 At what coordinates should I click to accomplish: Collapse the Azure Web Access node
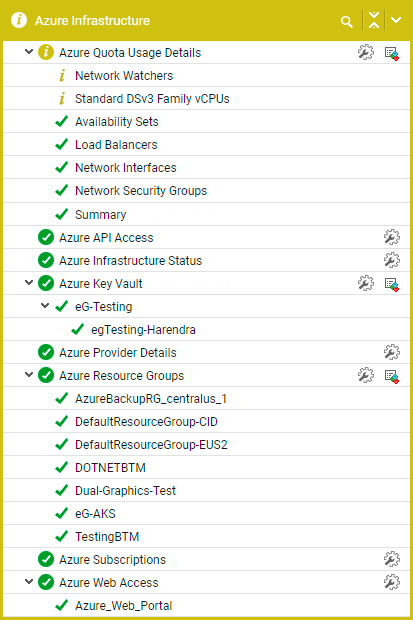(29, 582)
